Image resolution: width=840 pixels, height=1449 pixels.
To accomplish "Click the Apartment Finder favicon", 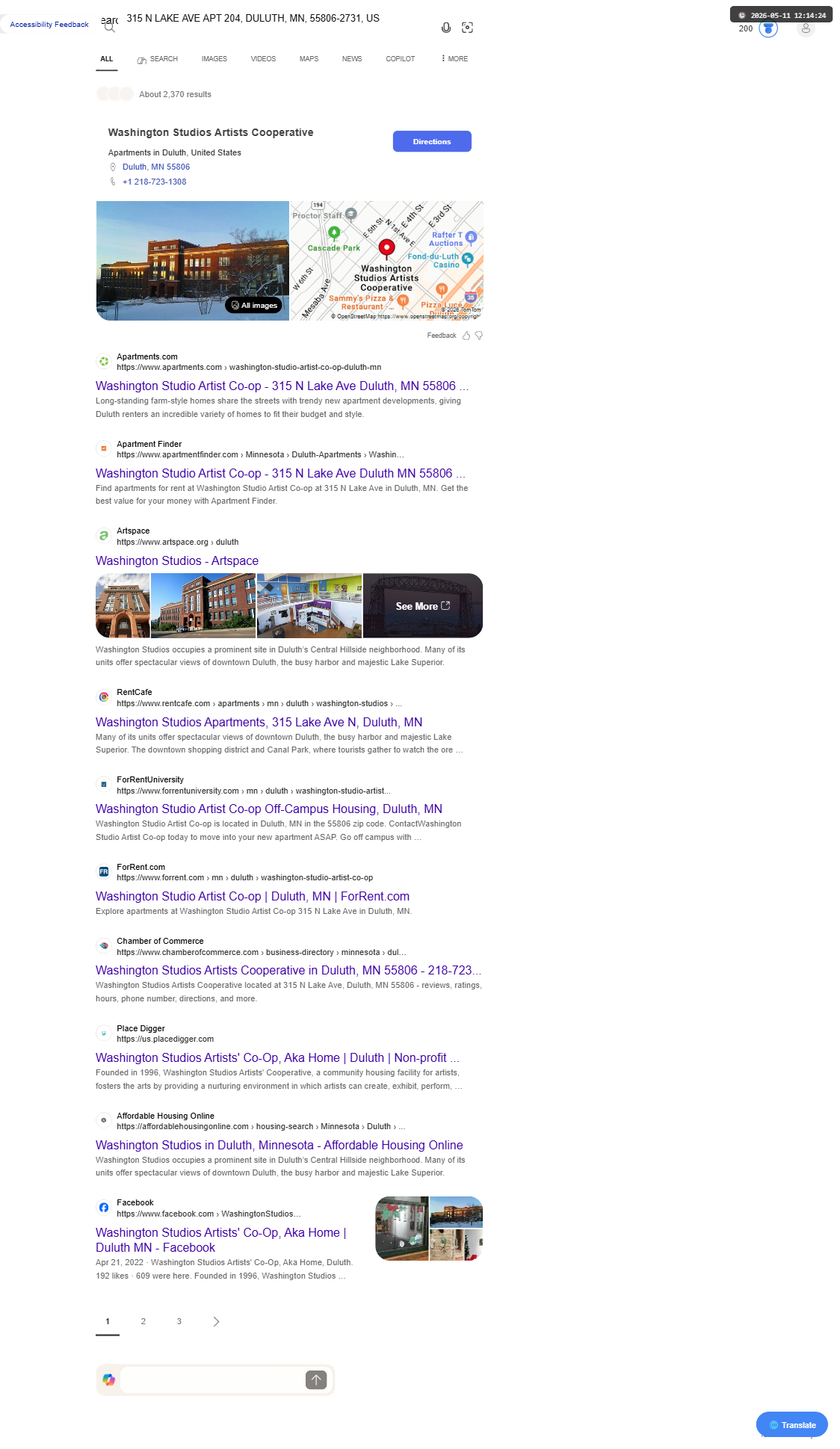I will [104, 449].
